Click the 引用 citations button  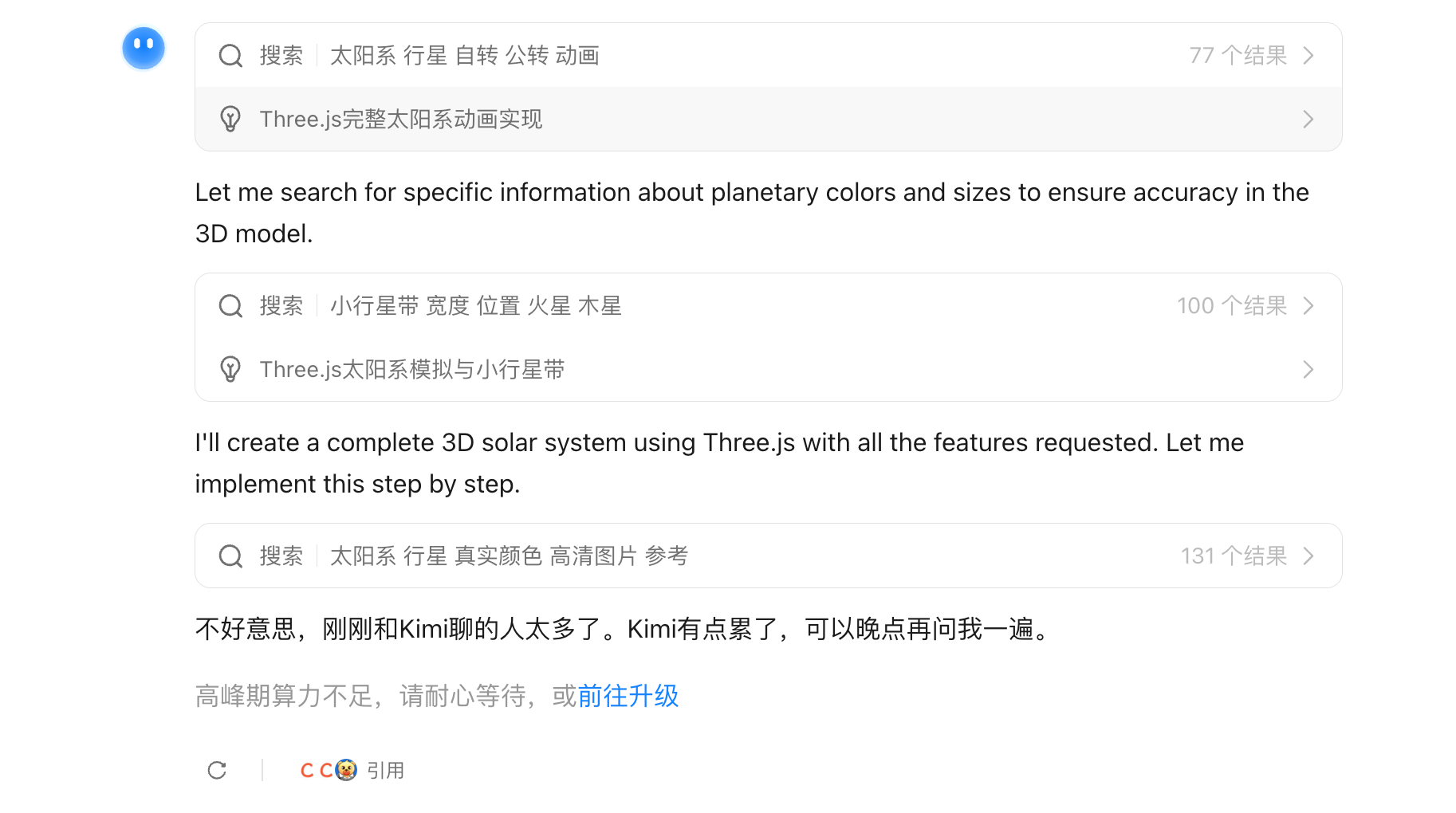[385, 771]
